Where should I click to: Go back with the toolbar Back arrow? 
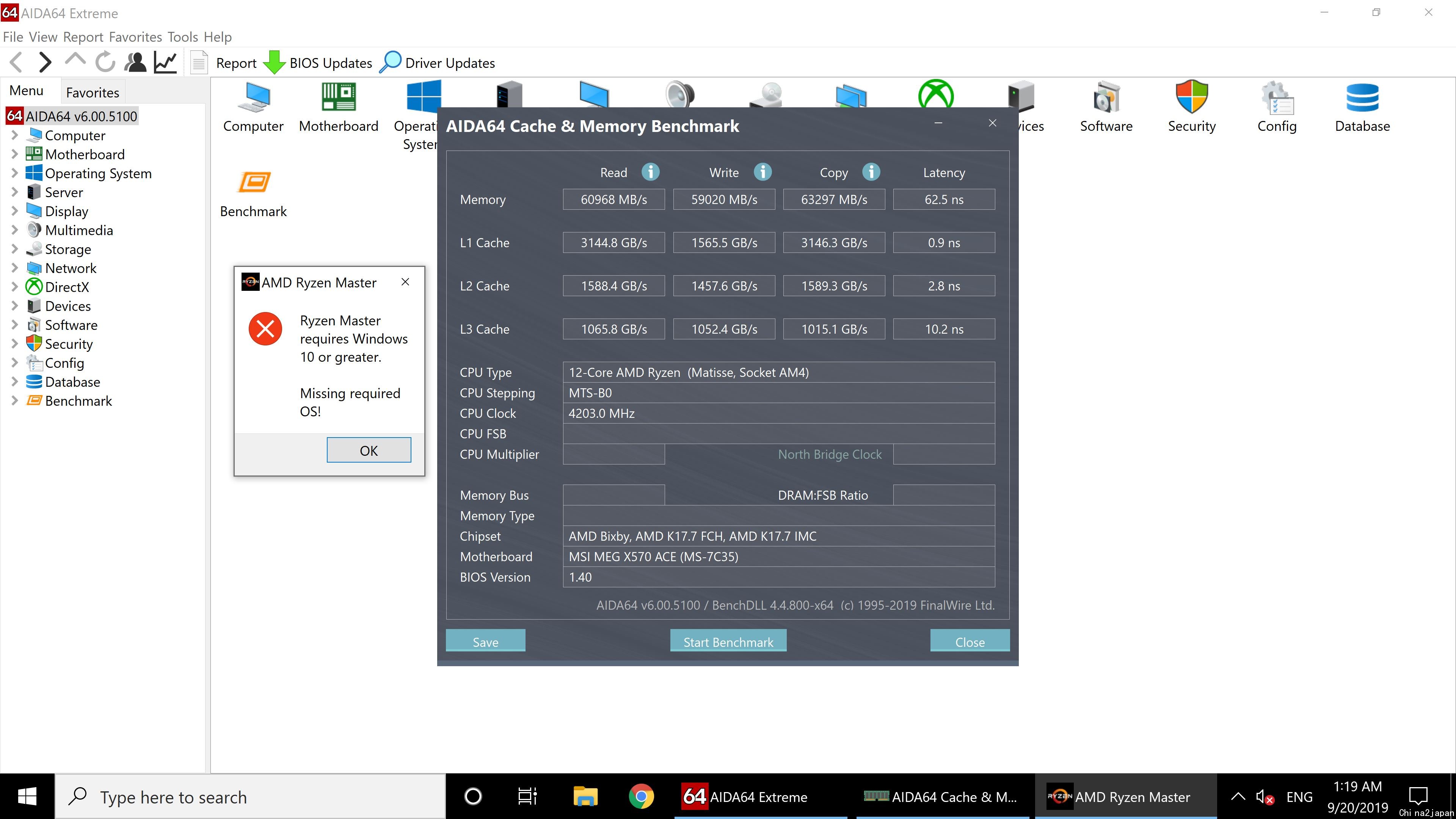tap(16, 62)
